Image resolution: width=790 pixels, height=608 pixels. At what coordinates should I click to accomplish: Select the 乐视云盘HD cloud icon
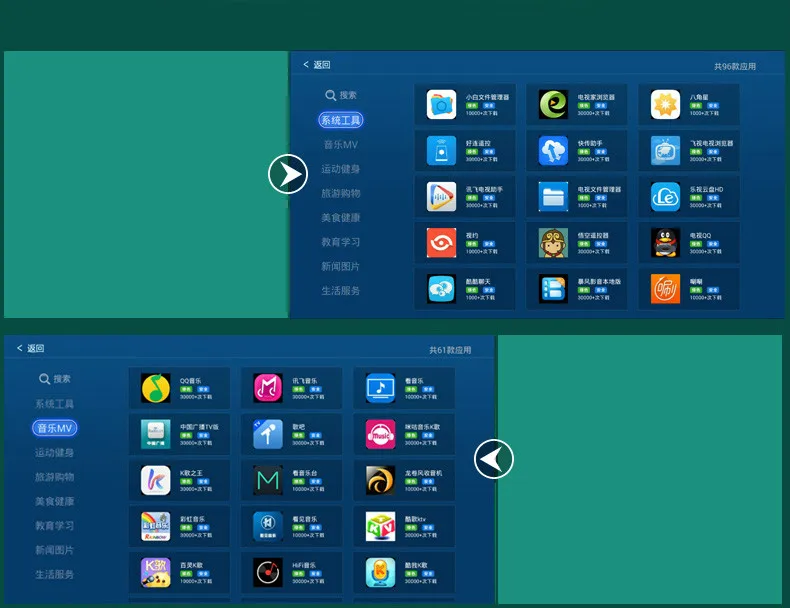(665, 197)
